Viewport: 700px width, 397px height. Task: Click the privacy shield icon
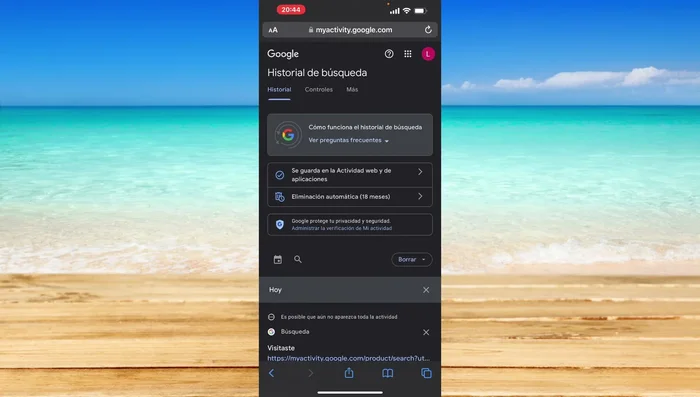pos(279,224)
